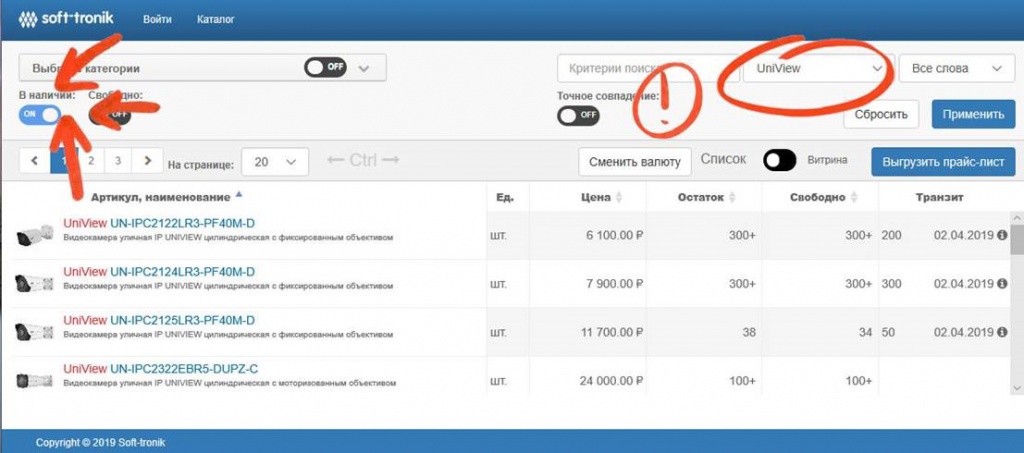
Task: Click transit info icon for UN-IPC2122LR3-PF40M-D
Action: pyautogui.click(x=1002, y=235)
